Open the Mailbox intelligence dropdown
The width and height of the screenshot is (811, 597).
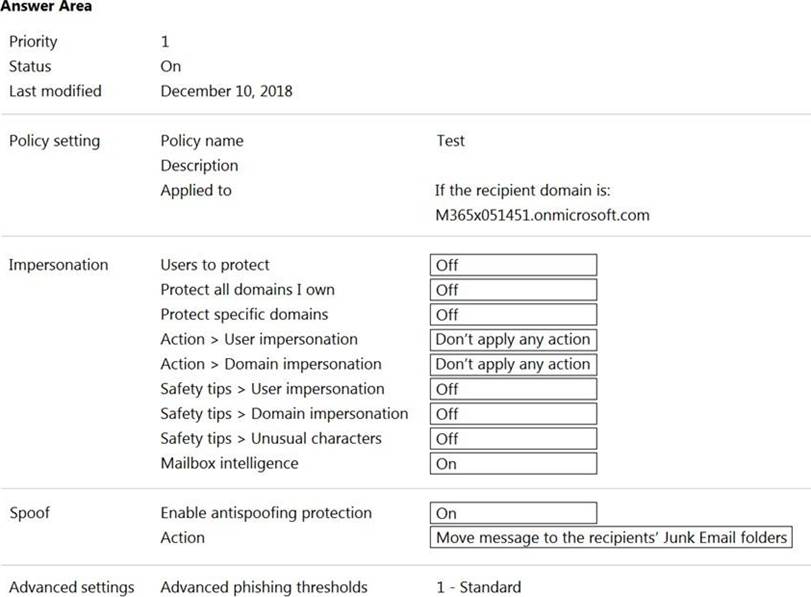(x=513, y=463)
